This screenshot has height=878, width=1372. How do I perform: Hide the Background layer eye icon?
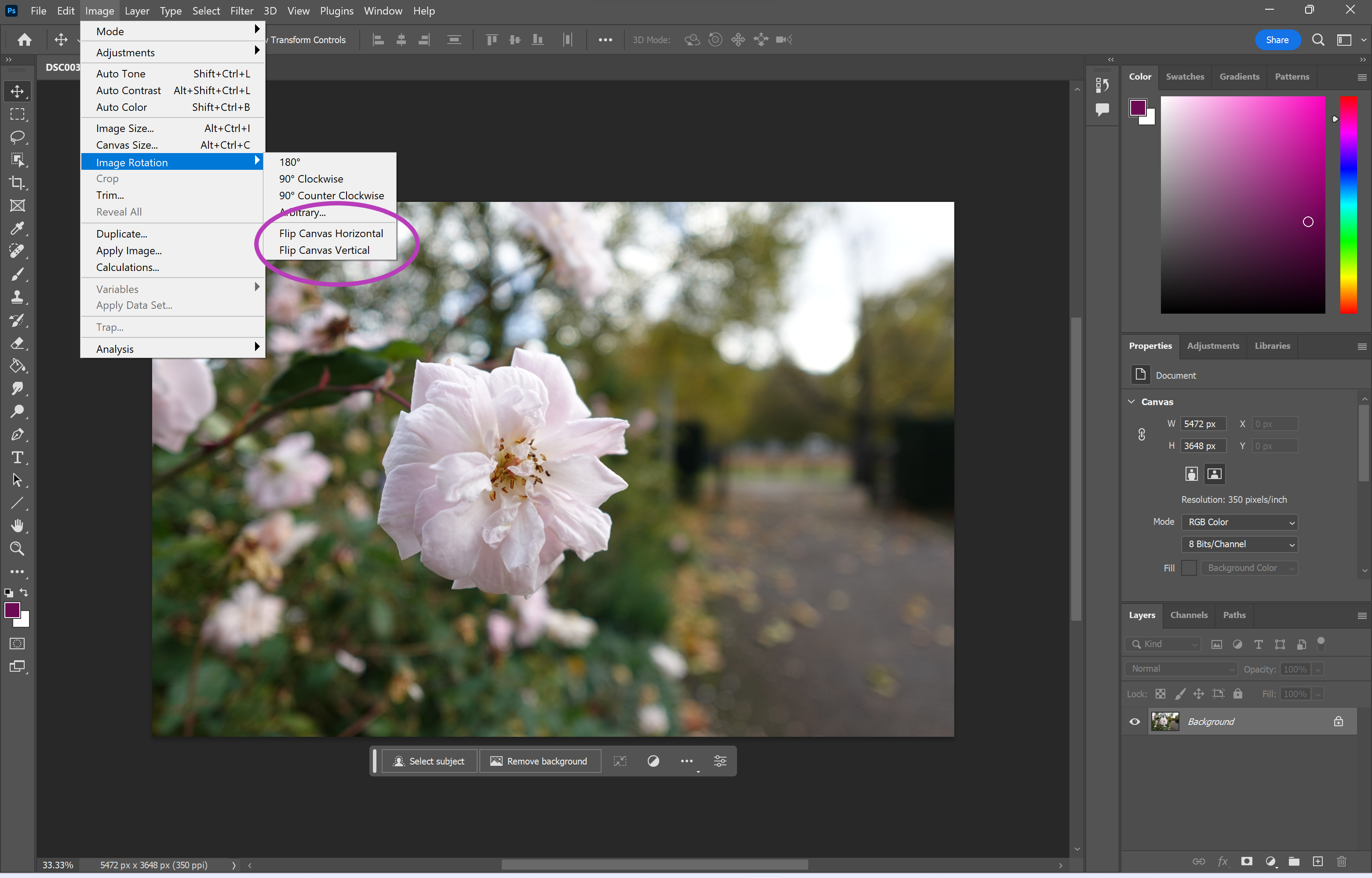(x=1135, y=722)
